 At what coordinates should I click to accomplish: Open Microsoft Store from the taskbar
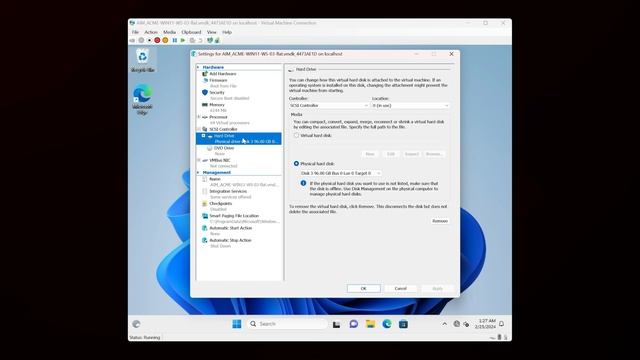click(x=403, y=324)
